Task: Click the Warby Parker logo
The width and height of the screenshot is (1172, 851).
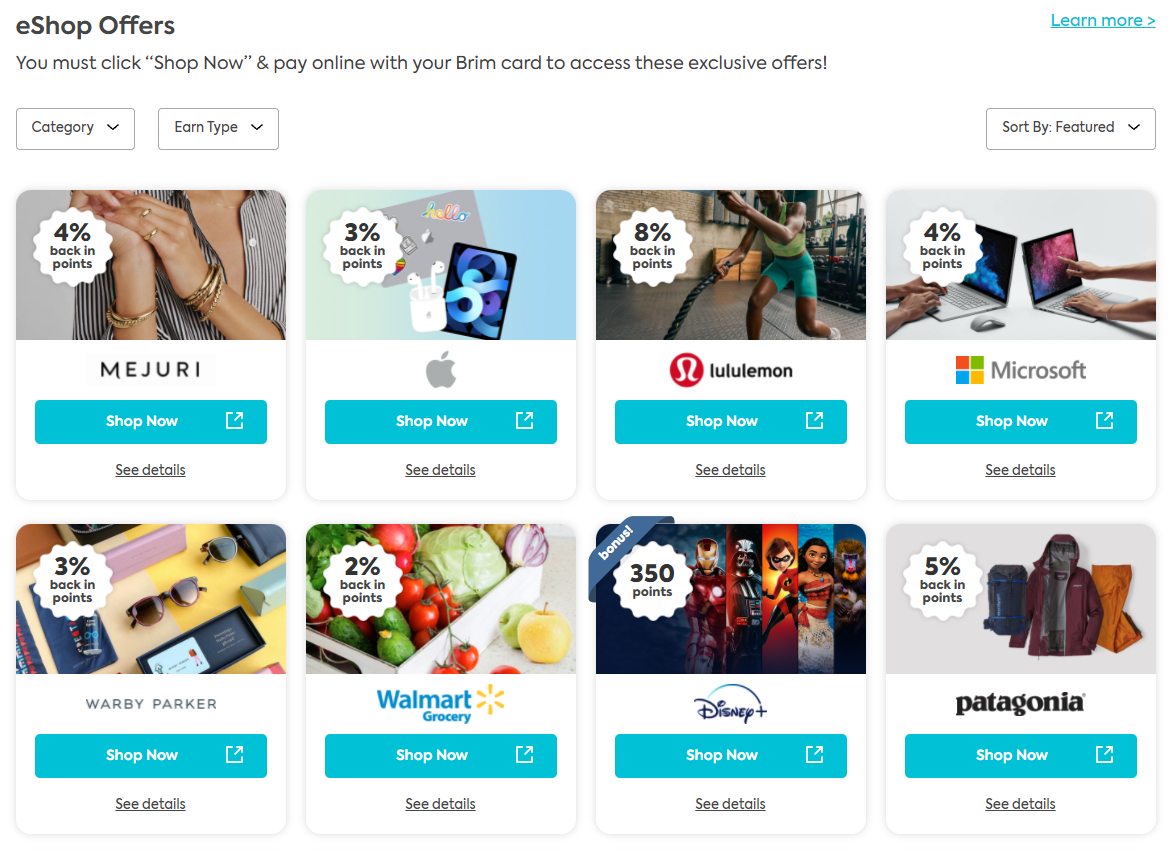Action: tap(150, 704)
